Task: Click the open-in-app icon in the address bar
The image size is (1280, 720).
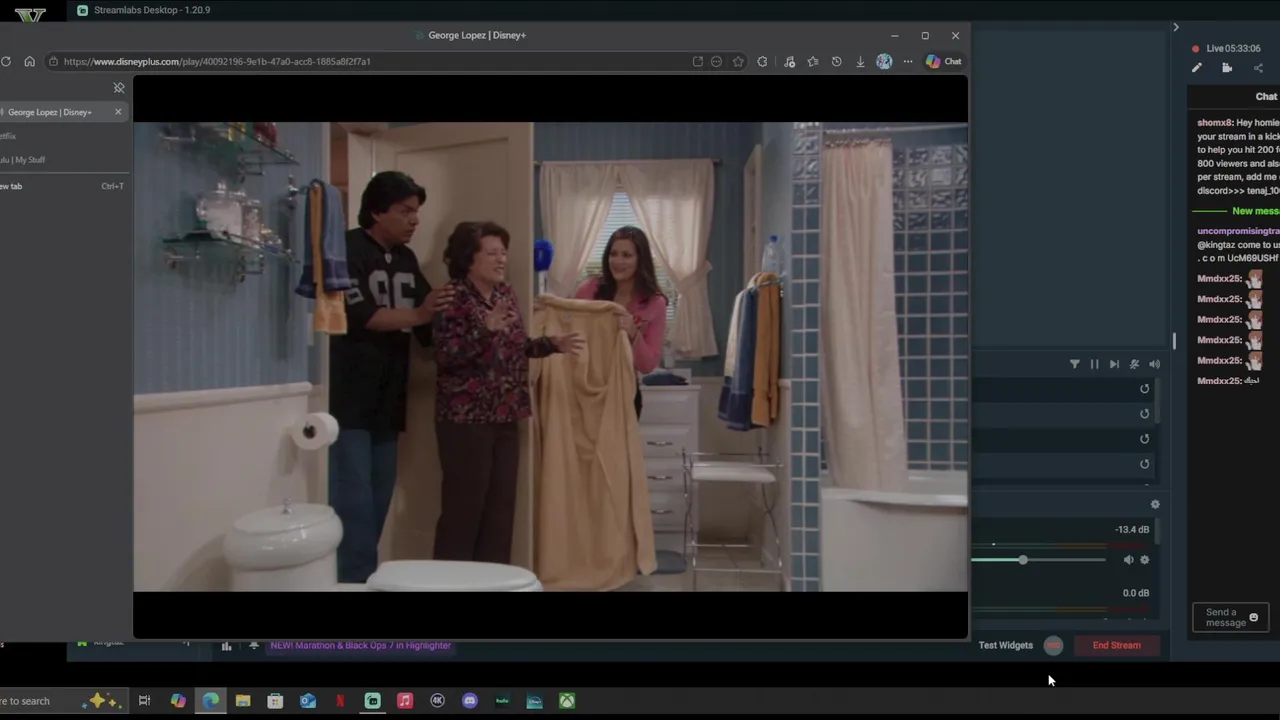Action: click(x=697, y=61)
